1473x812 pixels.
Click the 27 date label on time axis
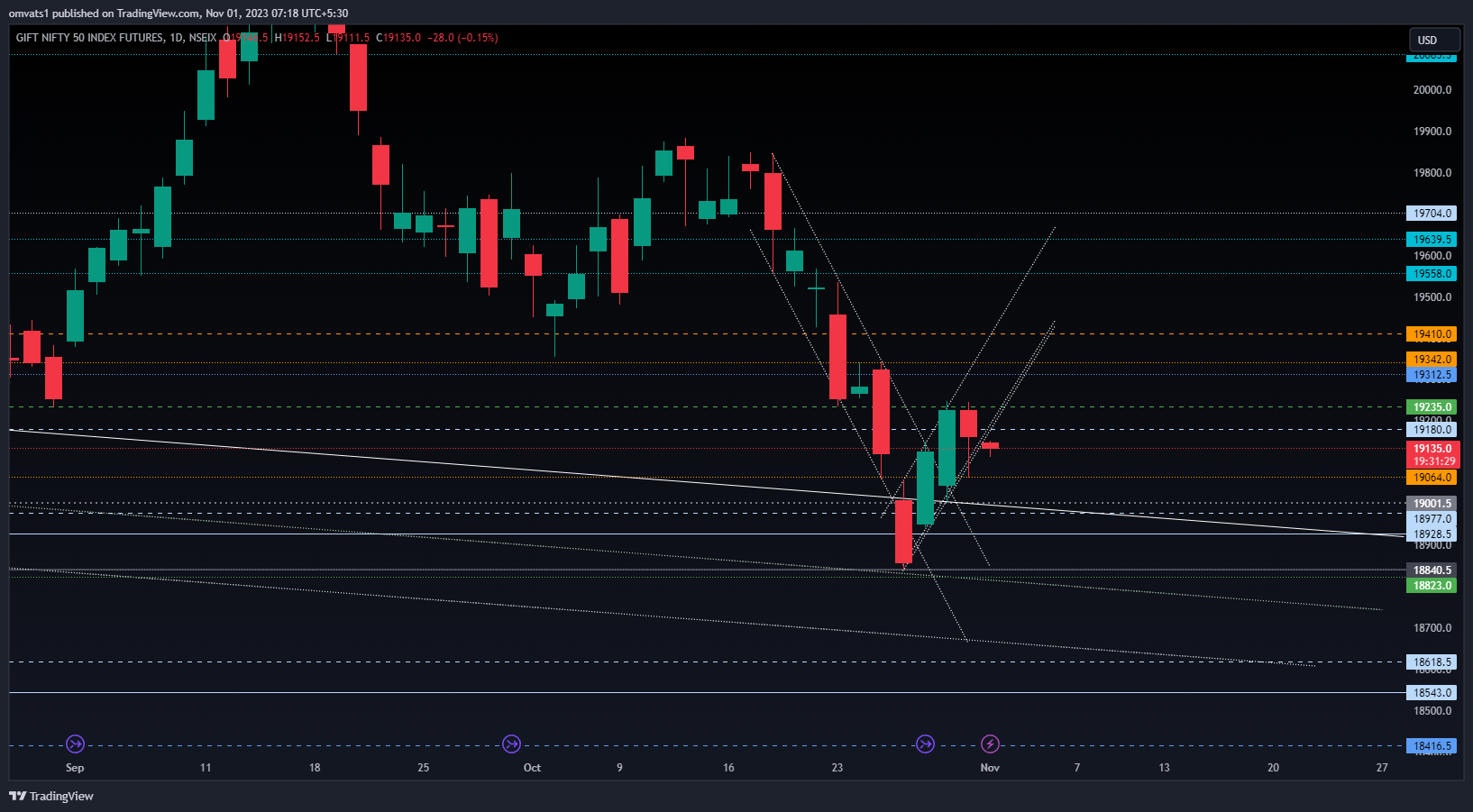[1382, 768]
